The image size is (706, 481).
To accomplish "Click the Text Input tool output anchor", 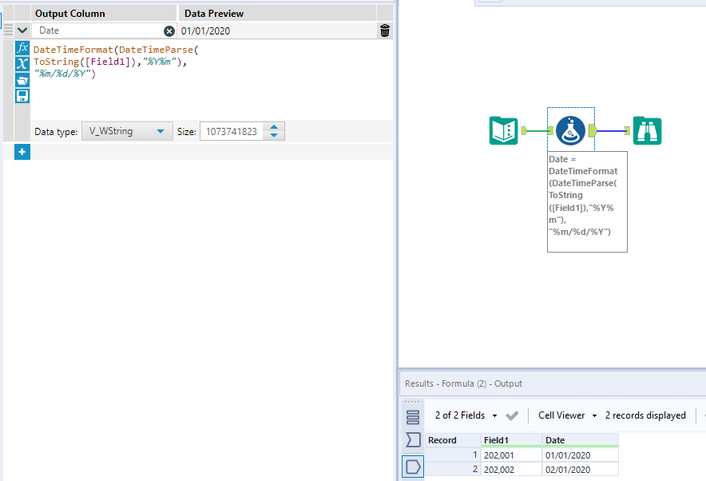I will [x=524, y=131].
